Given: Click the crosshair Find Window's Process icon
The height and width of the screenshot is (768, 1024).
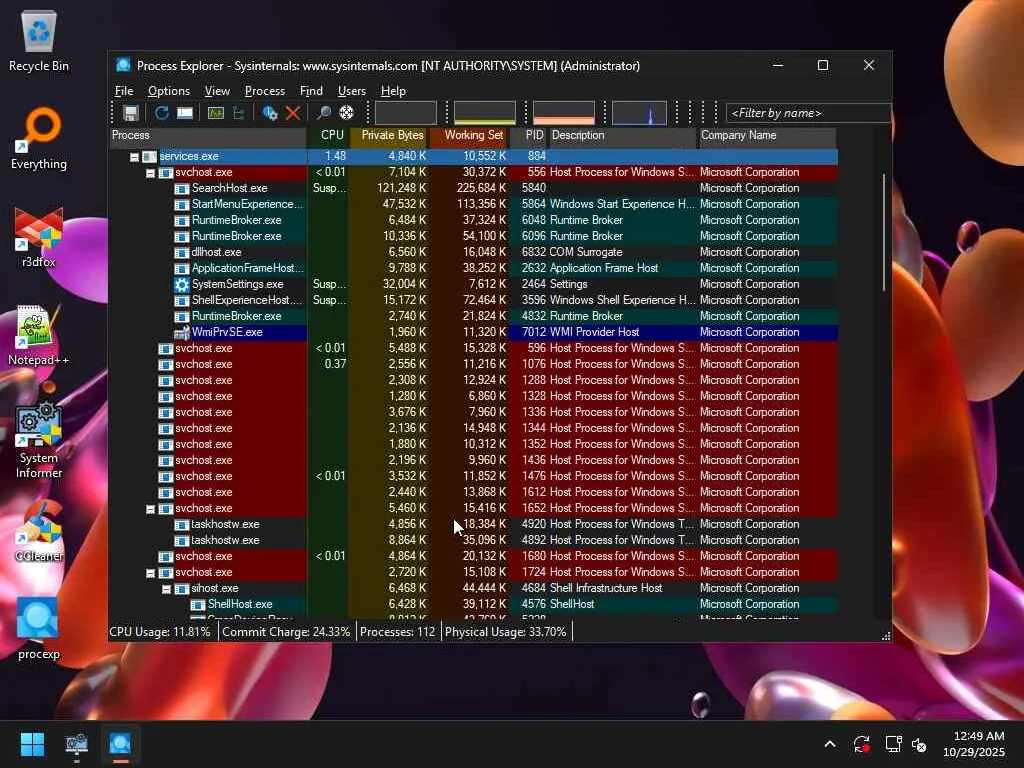Looking at the screenshot, I should point(347,113).
